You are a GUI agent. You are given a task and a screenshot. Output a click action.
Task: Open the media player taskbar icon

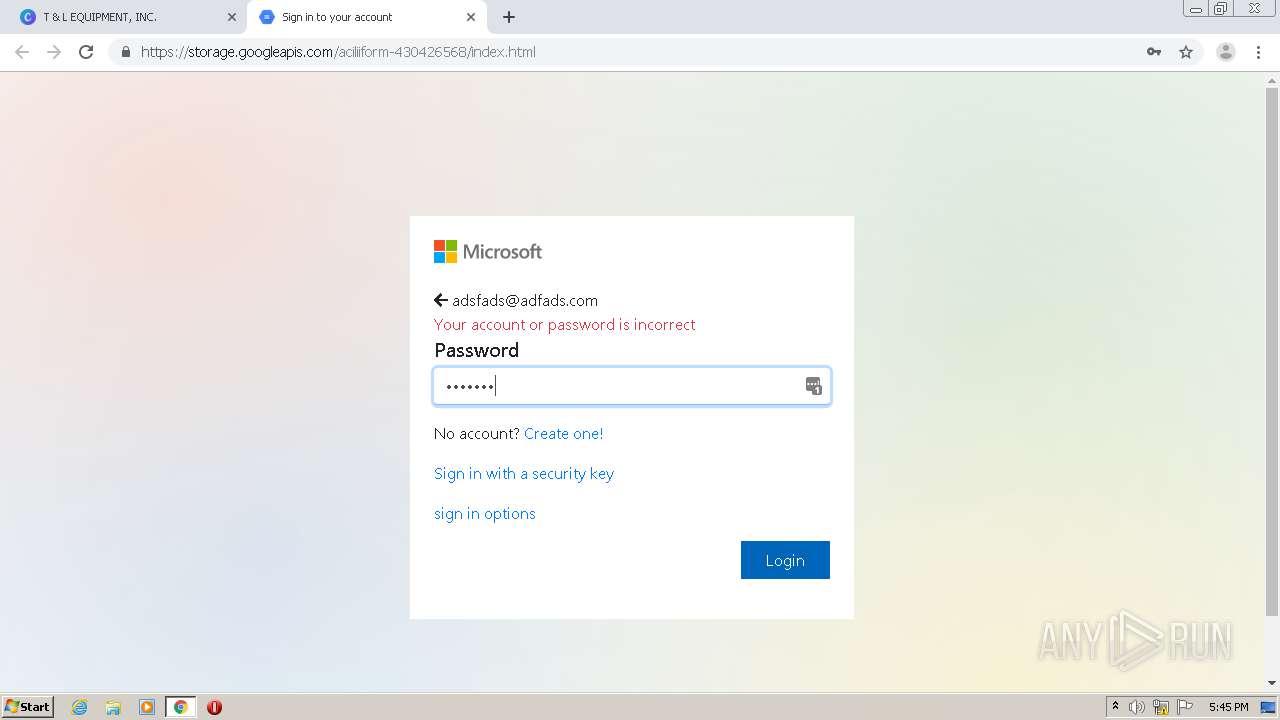click(147, 707)
